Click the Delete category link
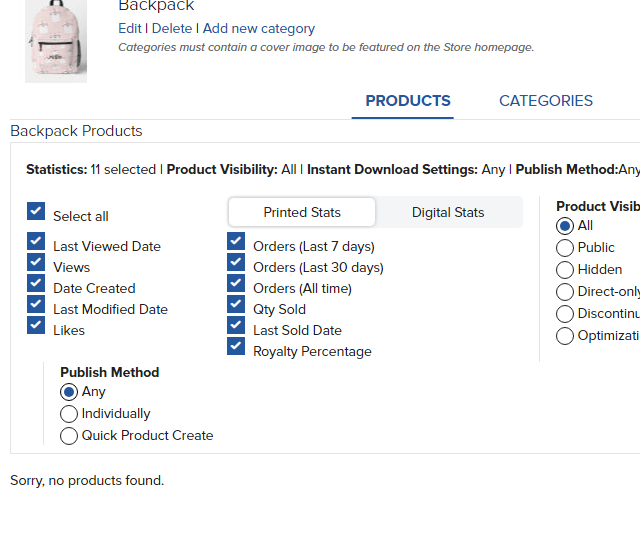The image size is (640, 555). [172, 29]
